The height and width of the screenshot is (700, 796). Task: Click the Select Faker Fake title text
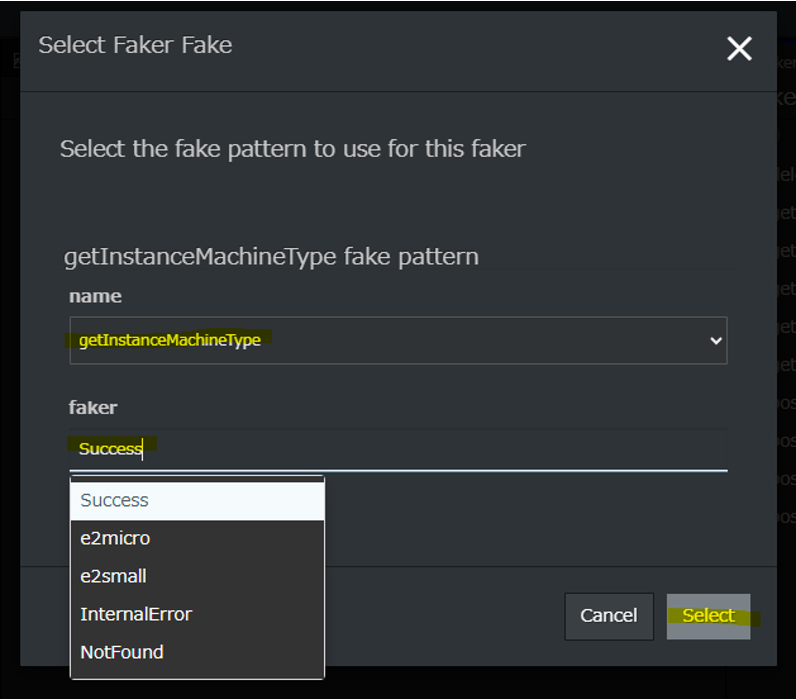point(135,45)
